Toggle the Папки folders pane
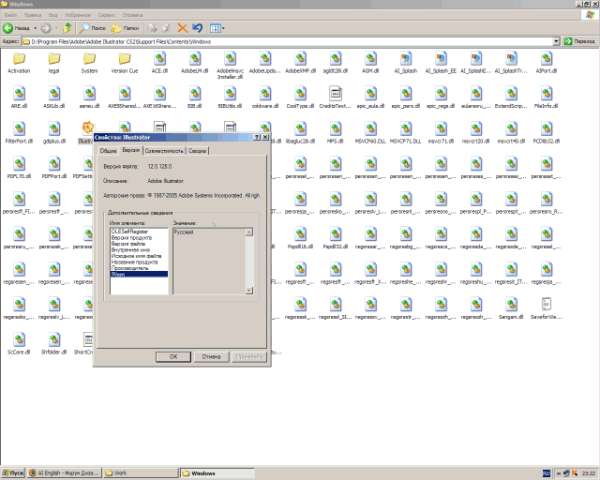This screenshot has height=480, width=600. pyautogui.click(x=125, y=28)
